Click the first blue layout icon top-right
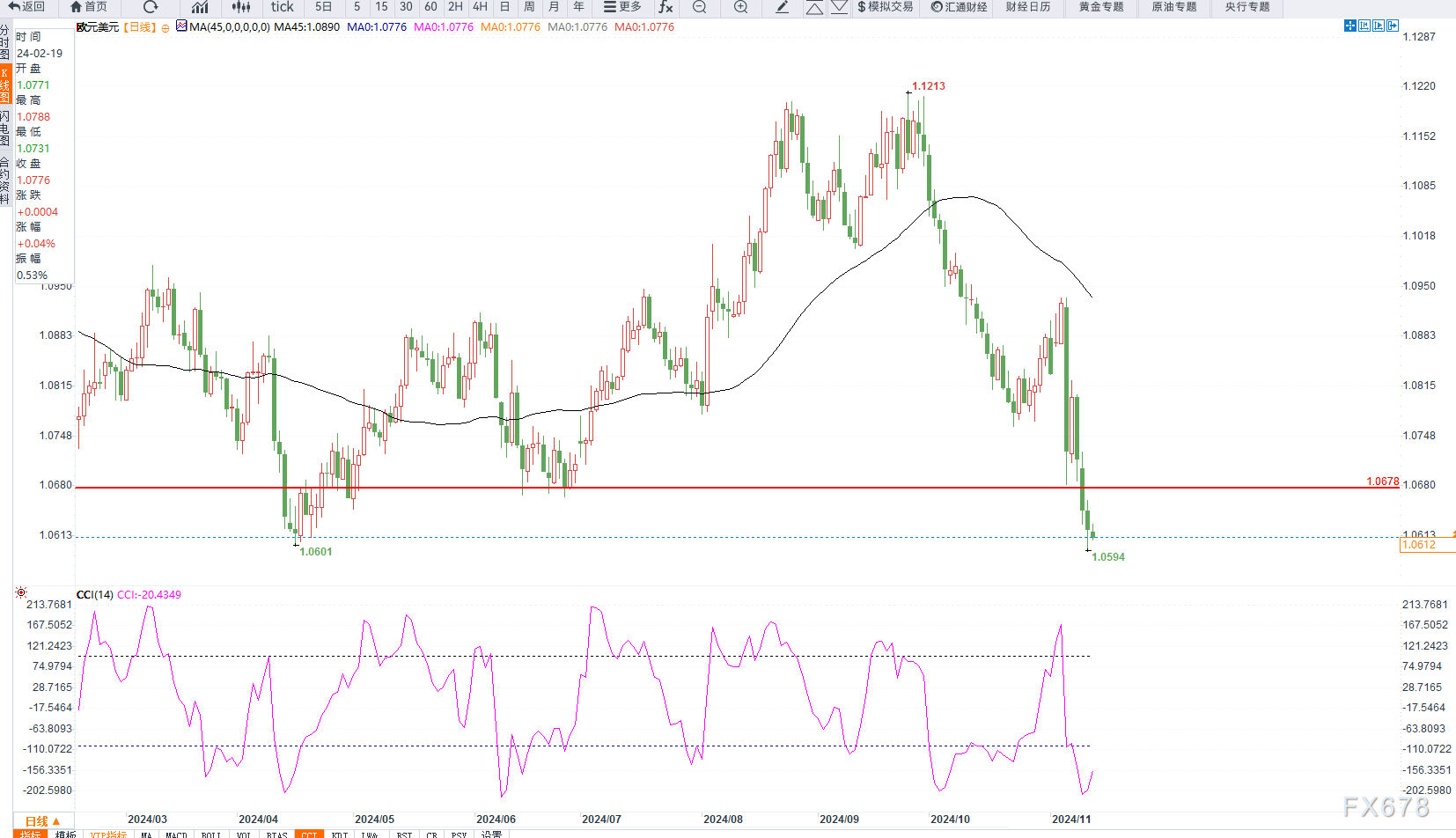The image size is (1456, 838). pyautogui.click(x=1349, y=26)
